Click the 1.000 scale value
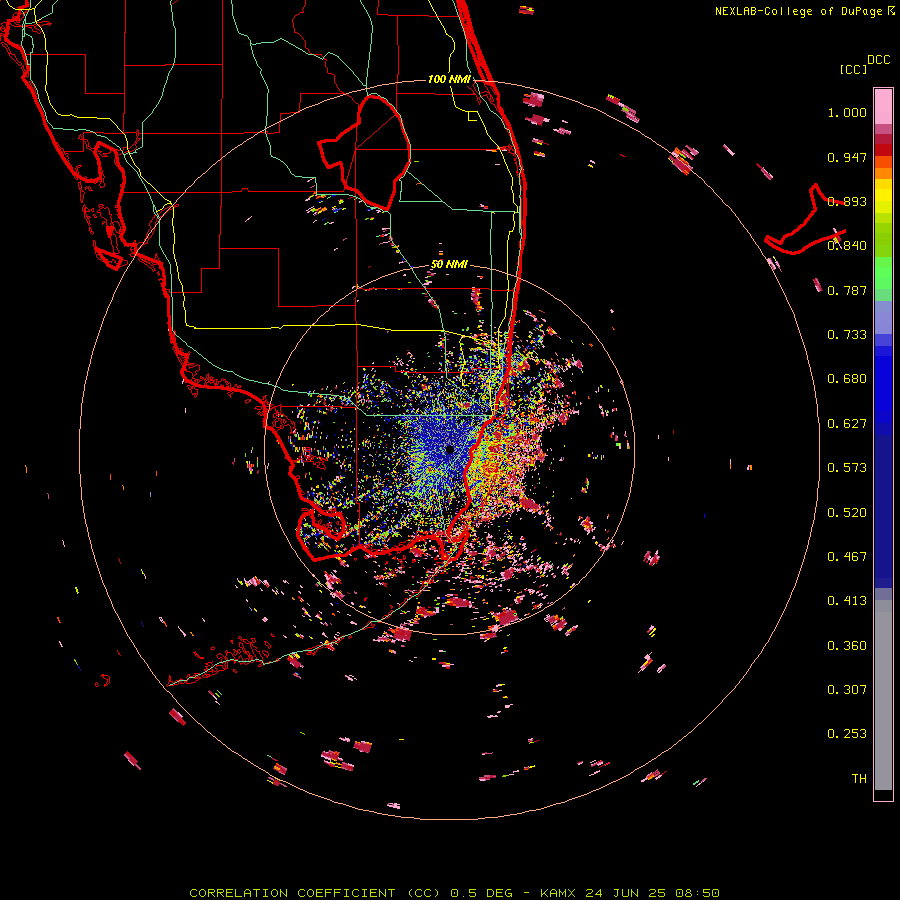Viewport: 900px width, 900px height. (x=847, y=112)
